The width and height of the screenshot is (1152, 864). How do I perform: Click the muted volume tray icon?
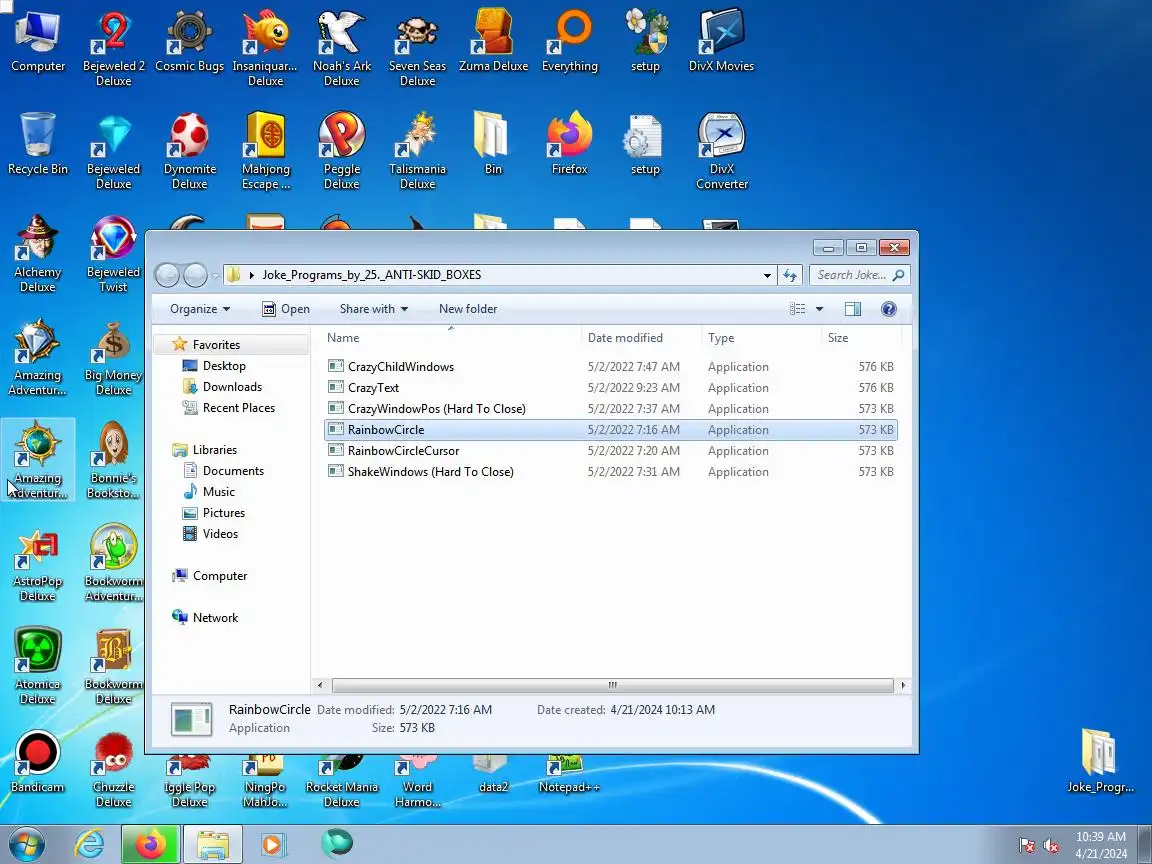pos(1051,846)
